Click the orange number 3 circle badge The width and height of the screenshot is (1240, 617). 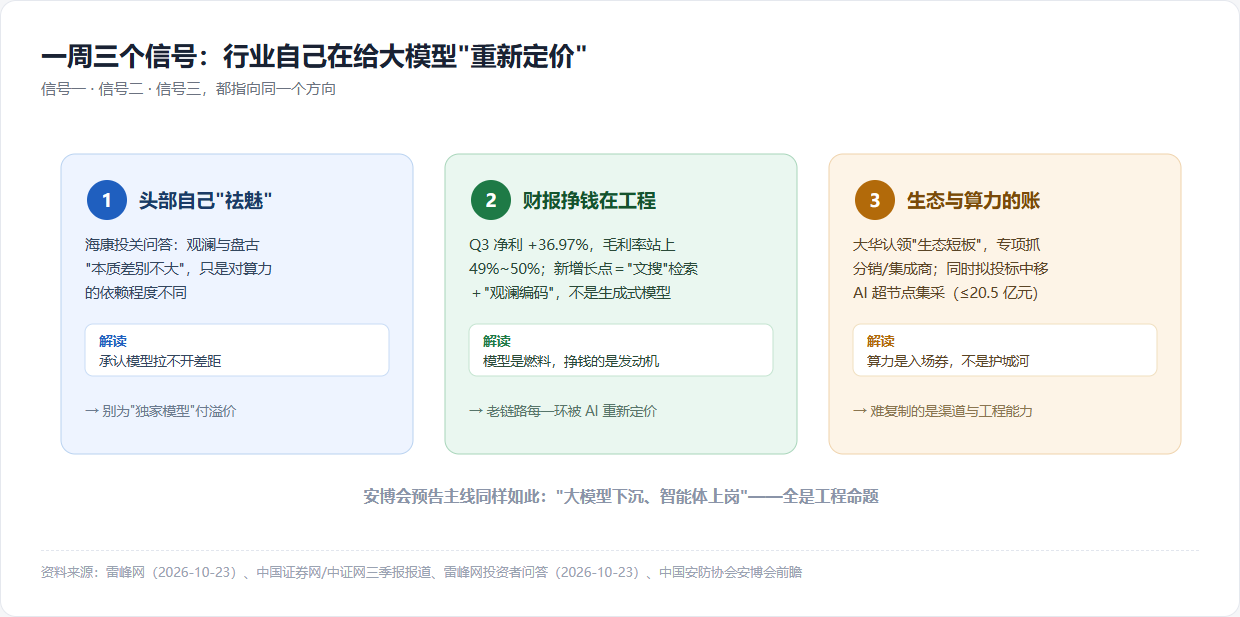[x=875, y=200]
